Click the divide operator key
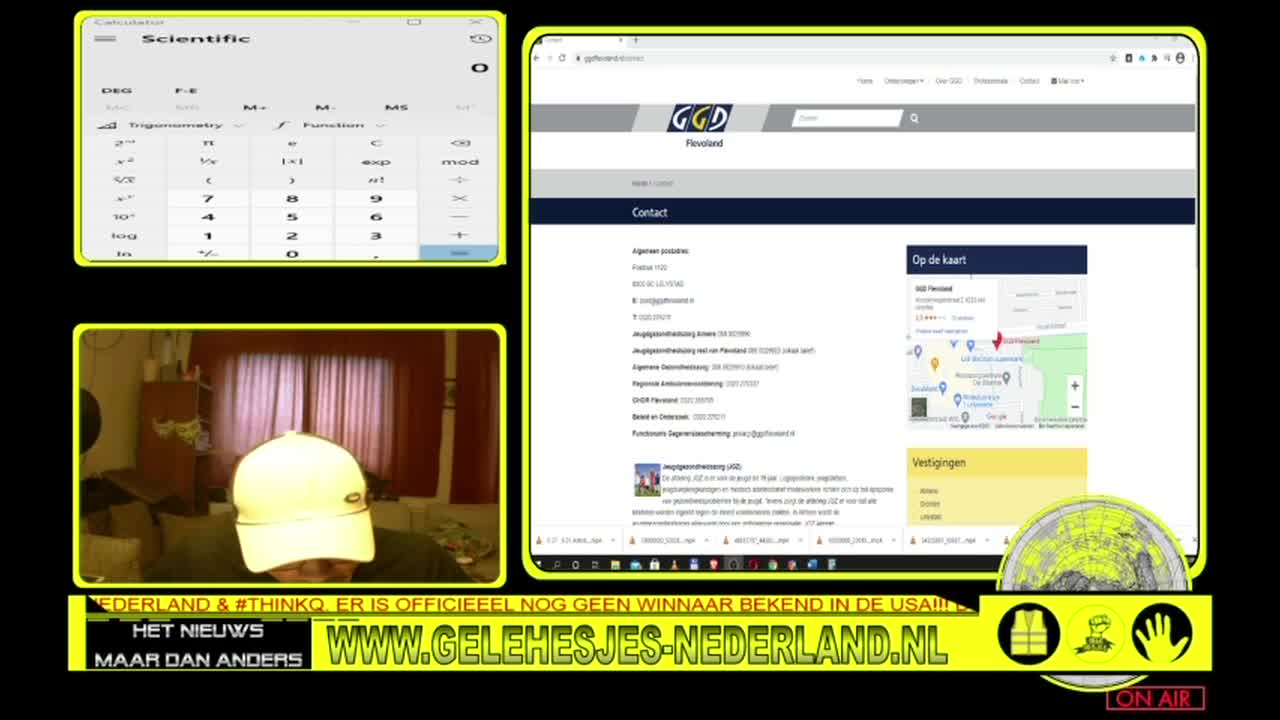Viewport: 1280px width, 720px height. (459, 180)
